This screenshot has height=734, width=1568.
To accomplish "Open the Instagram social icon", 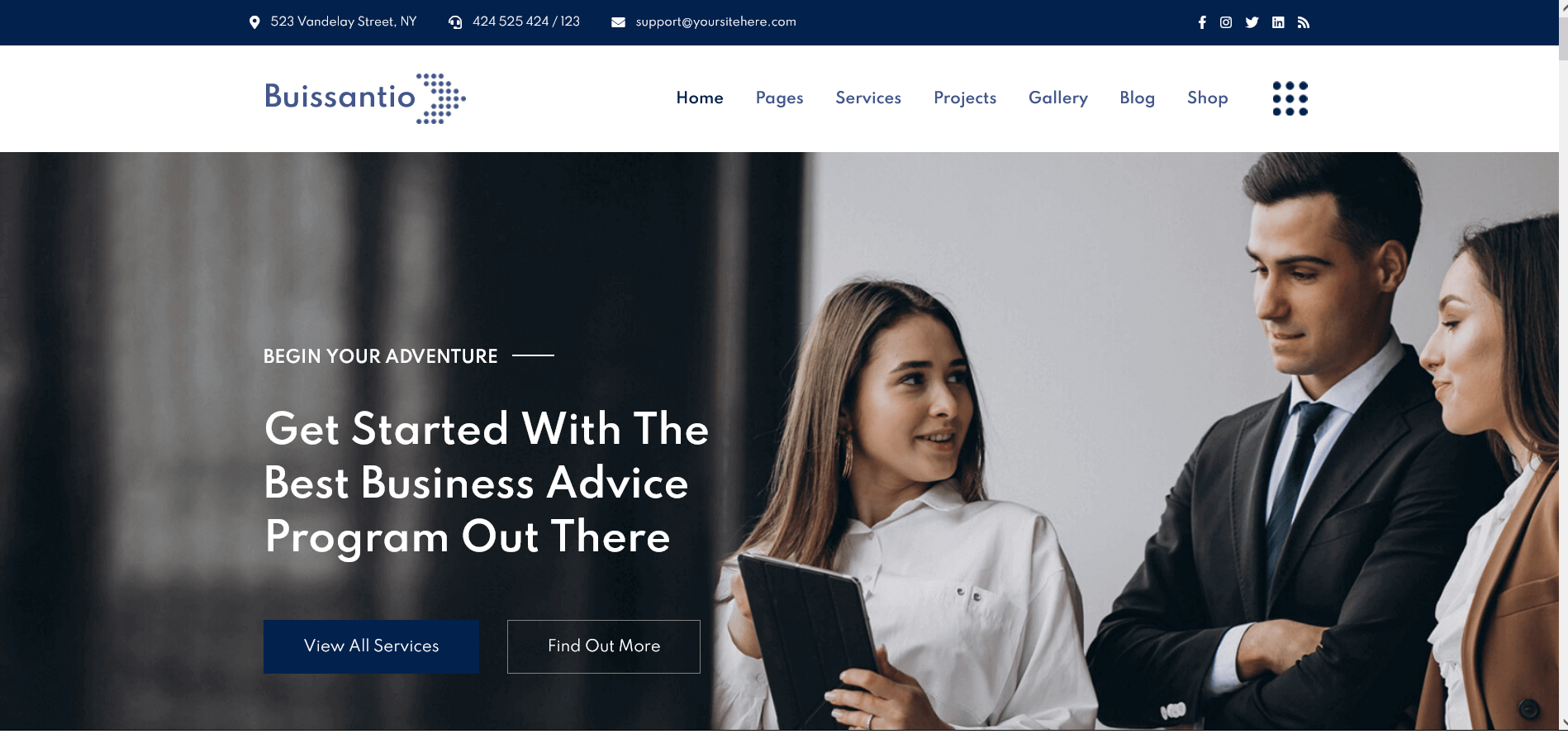I will 1226,22.
